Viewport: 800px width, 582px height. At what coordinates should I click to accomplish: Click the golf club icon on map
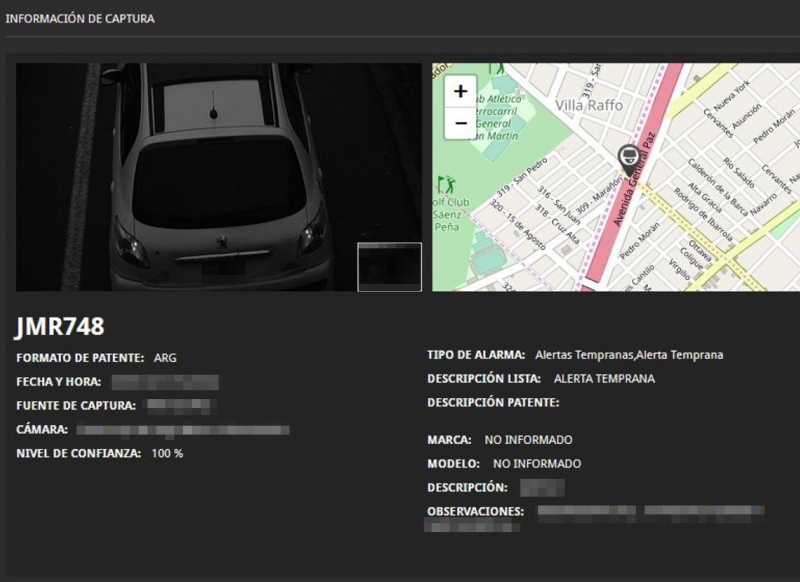point(446,185)
